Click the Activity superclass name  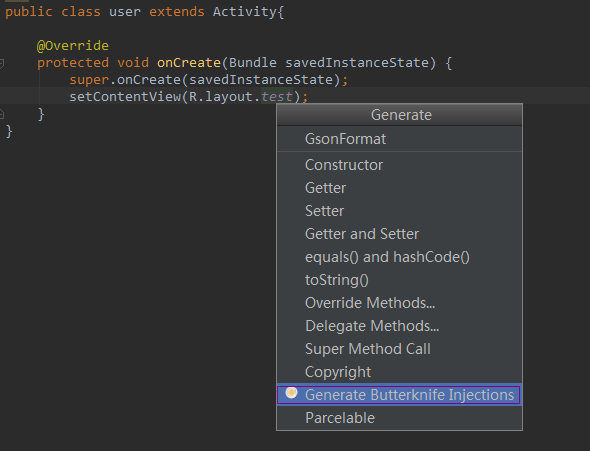point(245,12)
